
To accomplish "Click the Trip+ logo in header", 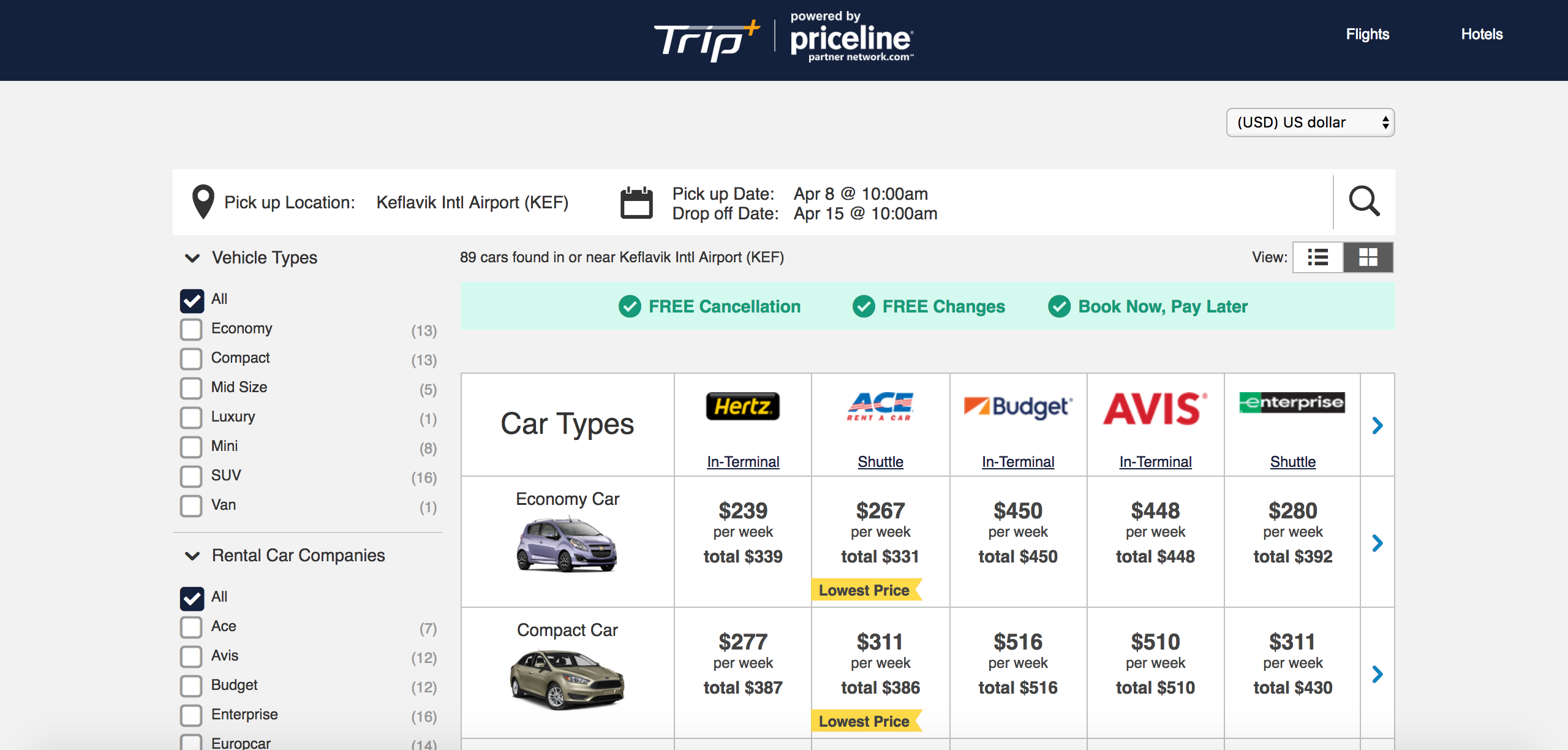I will pyautogui.click(x=707, y=40).
